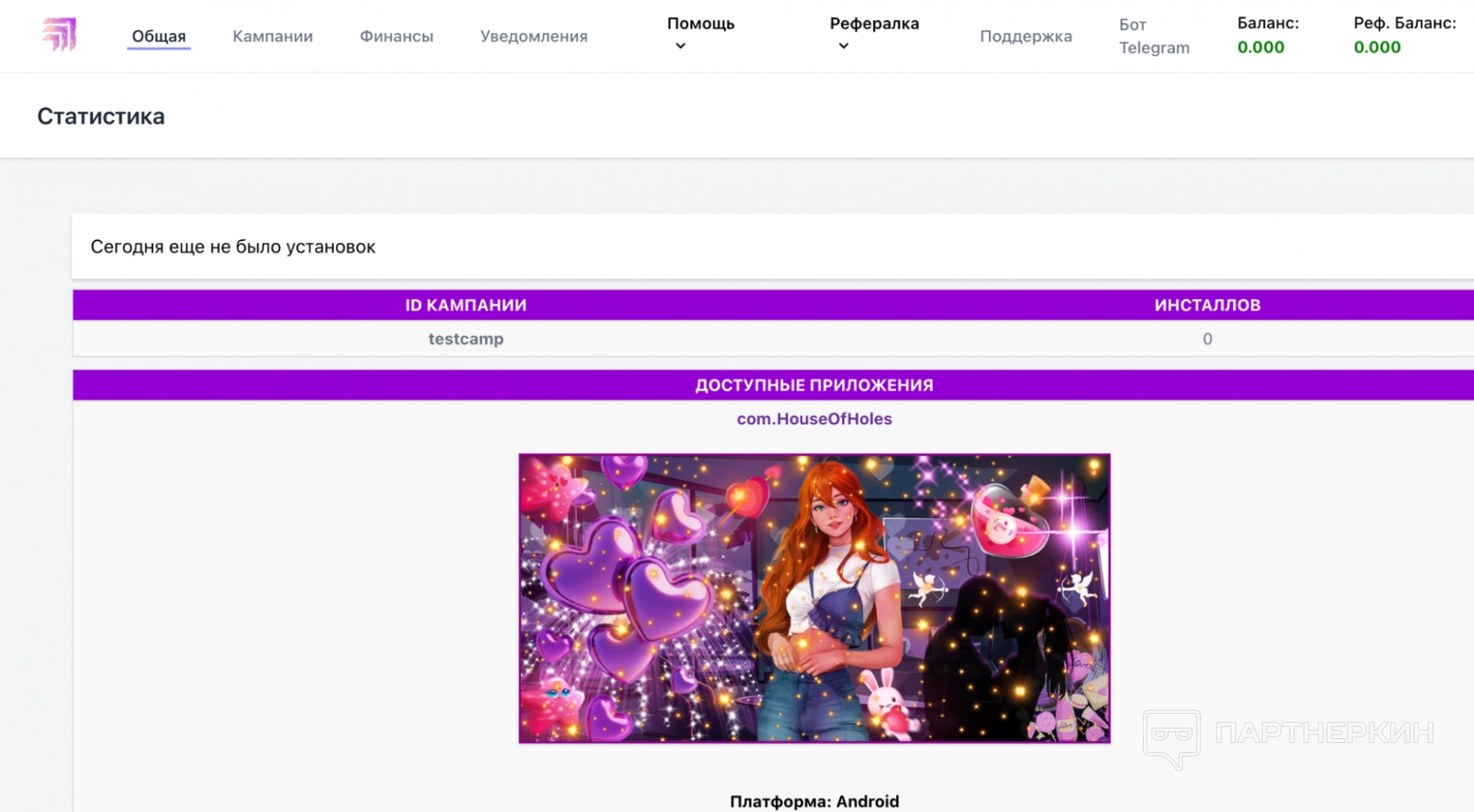Click the Реф. Баланс value 0.000
1474x812 pixels.
click(x=1377, y=48)
